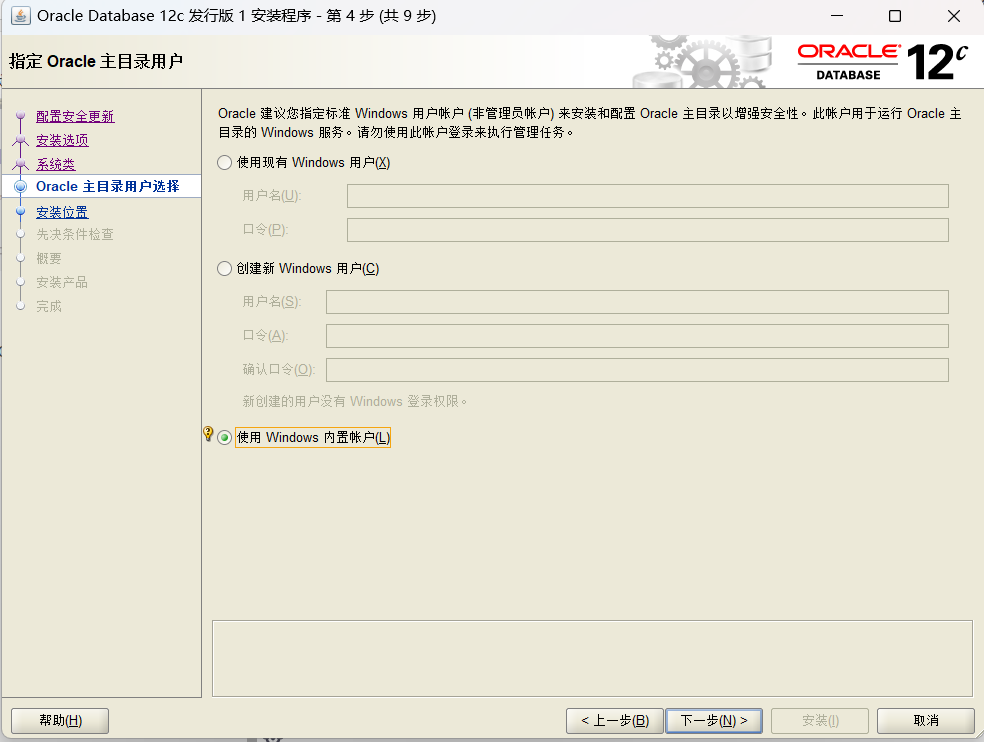Screen dimensions: 984x742
Task: Select the 创建新 Windows 用户 radio button
Action: click(225, 269)
